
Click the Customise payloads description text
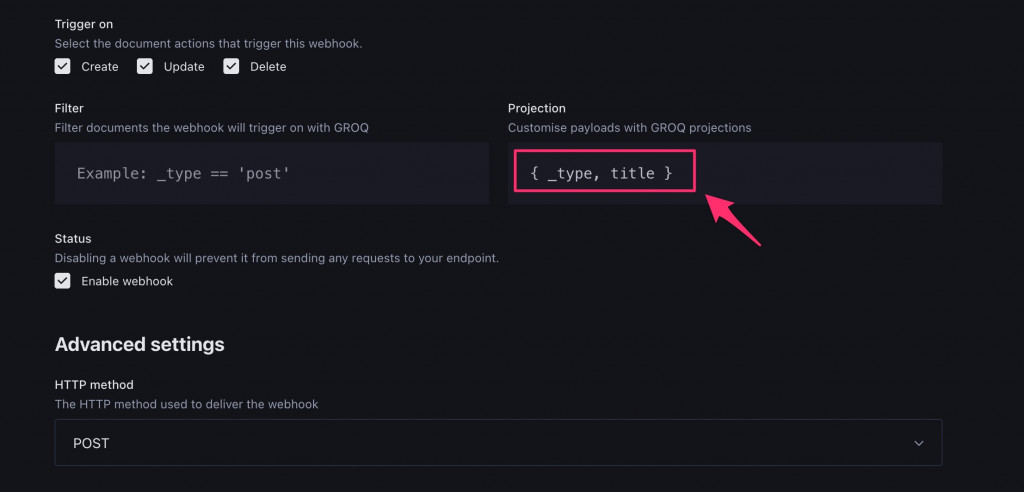click(629, 128)
